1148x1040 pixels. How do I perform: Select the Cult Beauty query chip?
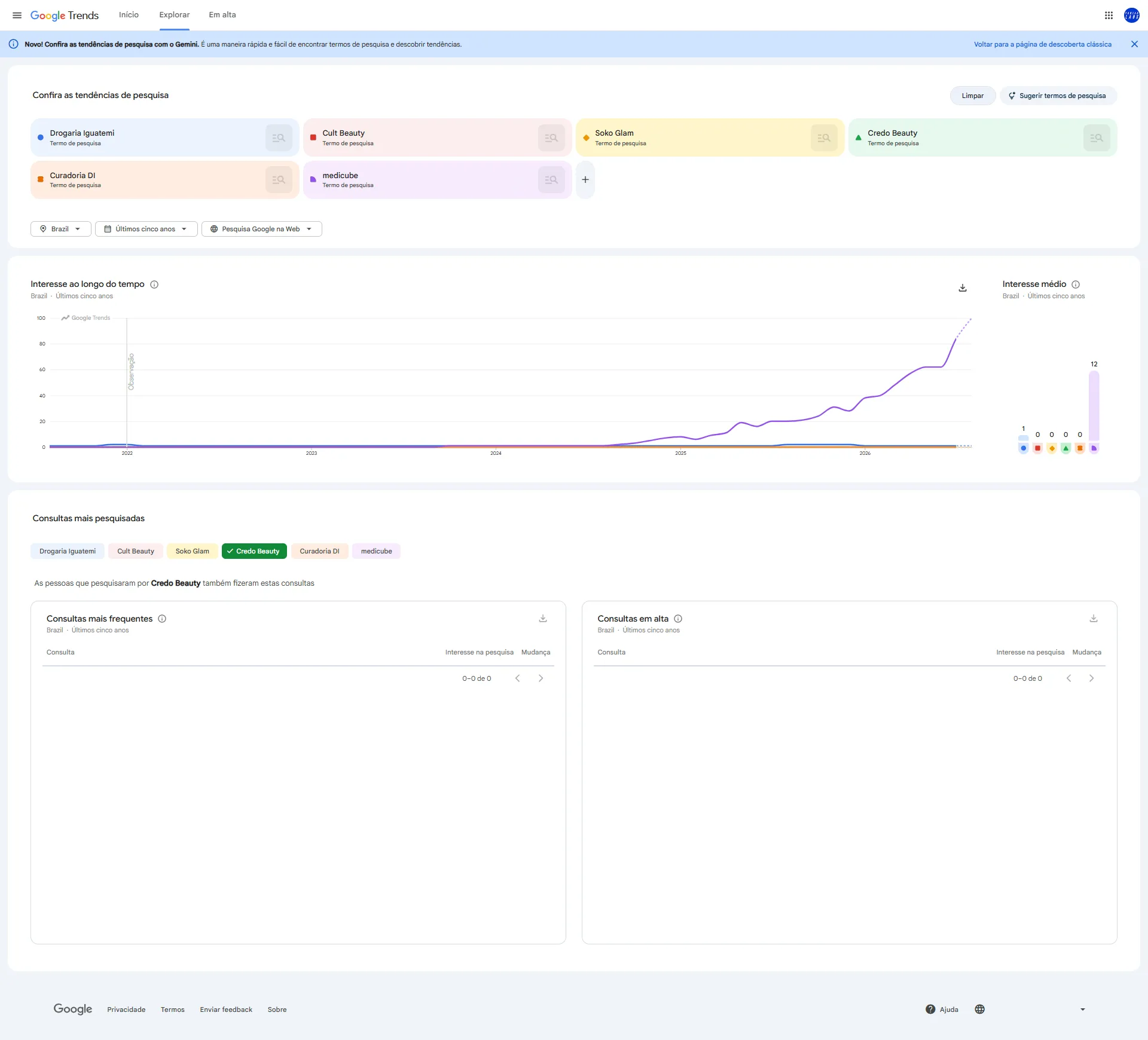pyautogui.click(x=136, y=551)
